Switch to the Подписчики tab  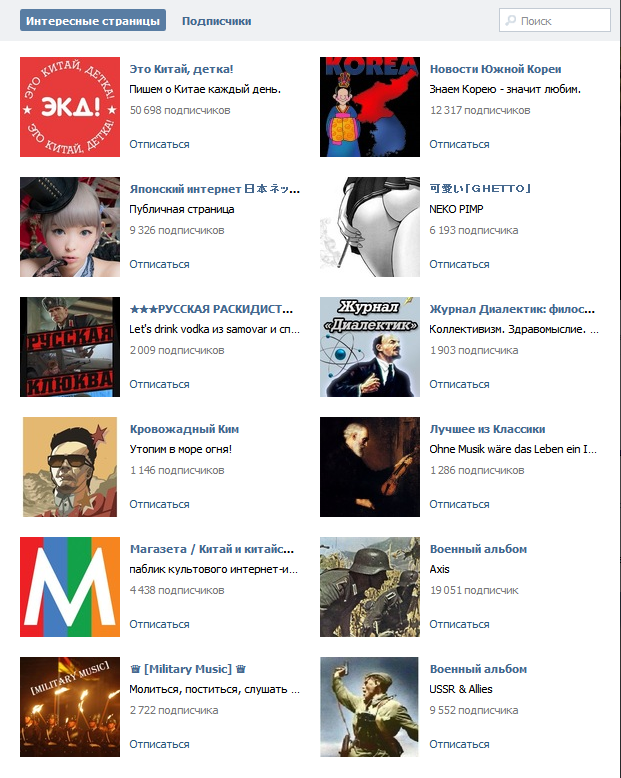[x=216, y=21]
